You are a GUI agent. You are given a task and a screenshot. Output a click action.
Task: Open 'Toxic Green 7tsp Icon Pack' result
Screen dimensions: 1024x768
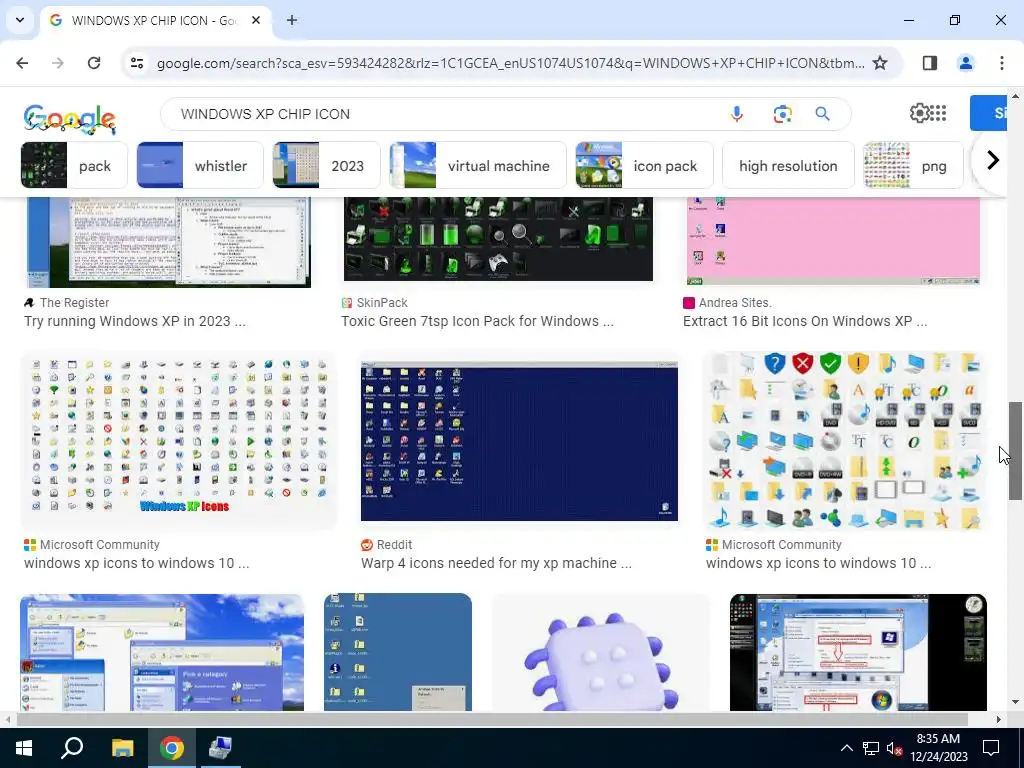477,321
